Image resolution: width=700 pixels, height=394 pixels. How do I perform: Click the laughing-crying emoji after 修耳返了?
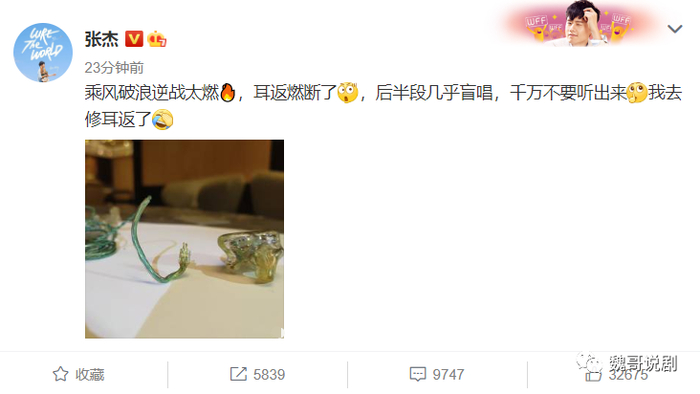162,120
